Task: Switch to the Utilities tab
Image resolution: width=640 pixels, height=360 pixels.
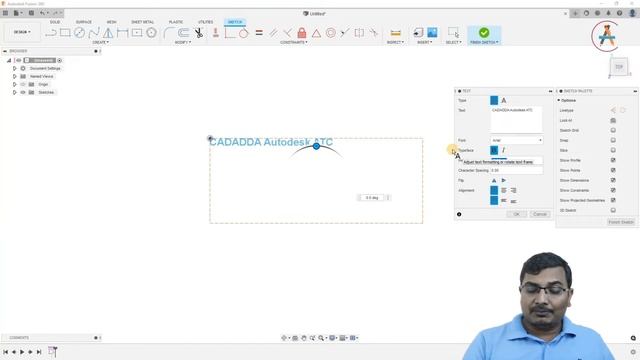Action: click(205, 22)
